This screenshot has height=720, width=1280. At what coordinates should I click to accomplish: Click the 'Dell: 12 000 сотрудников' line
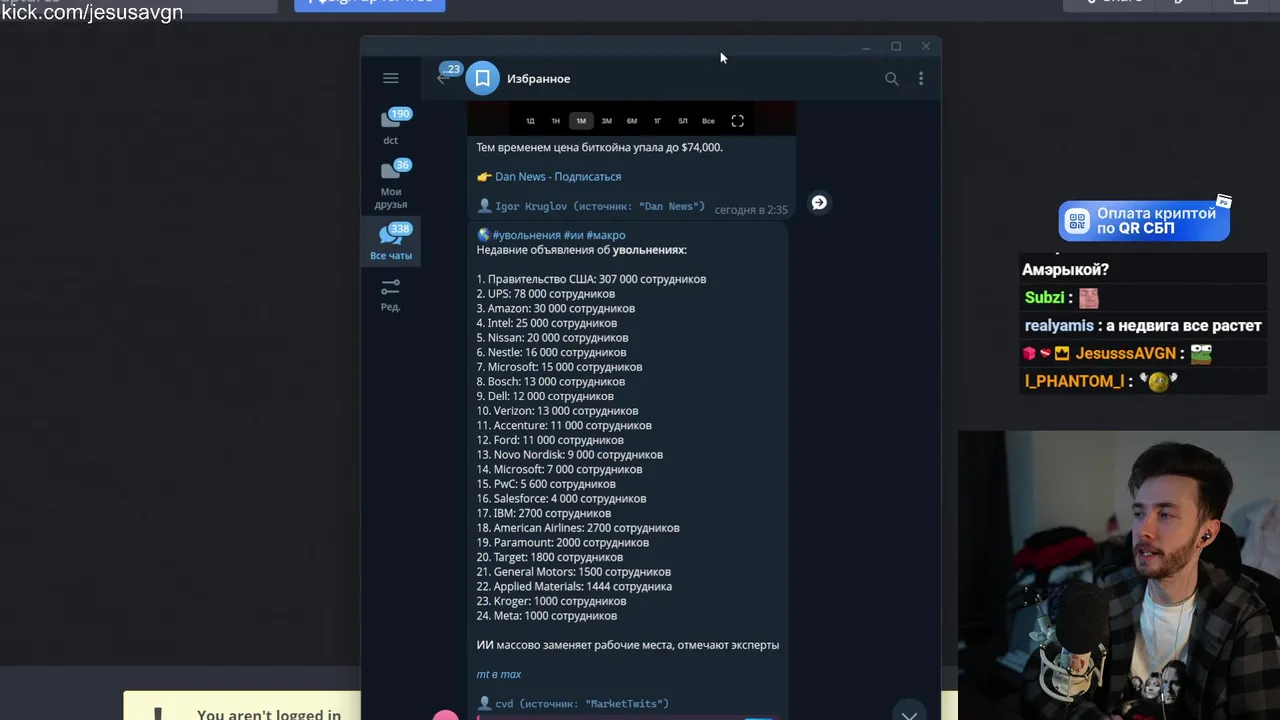545,396
